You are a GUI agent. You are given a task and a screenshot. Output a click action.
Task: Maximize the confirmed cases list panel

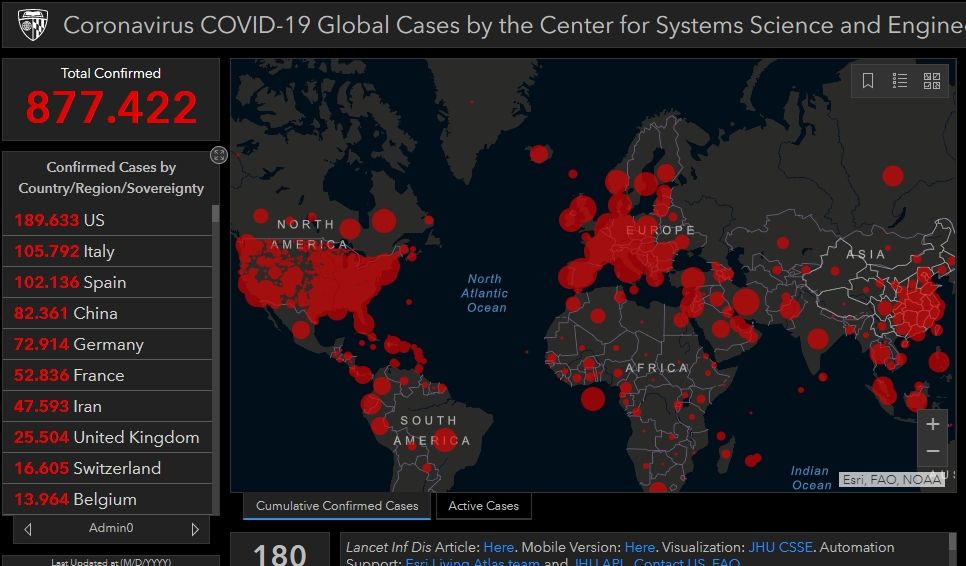[x=219, y=154]
